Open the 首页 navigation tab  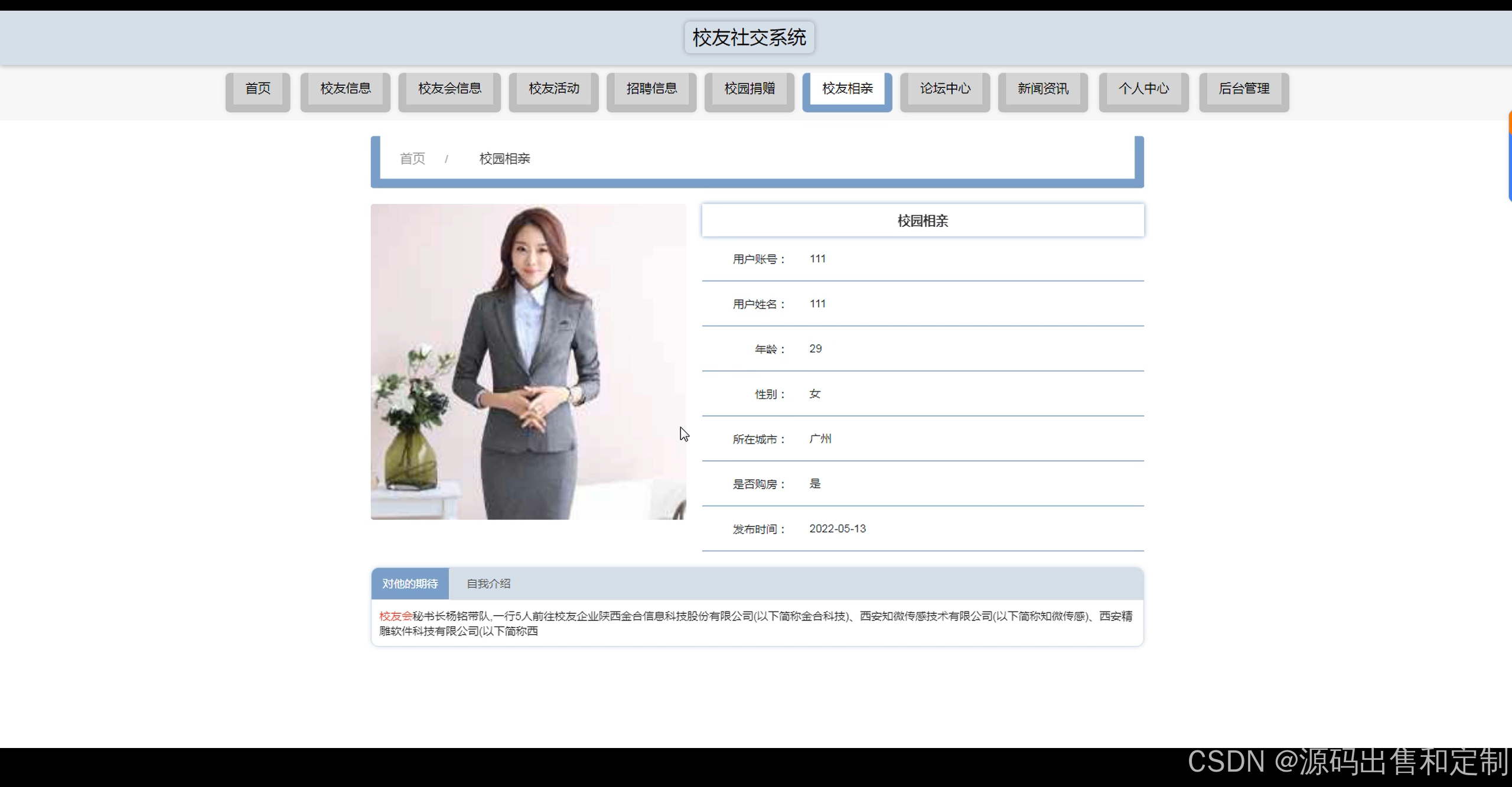pos(258,89)
